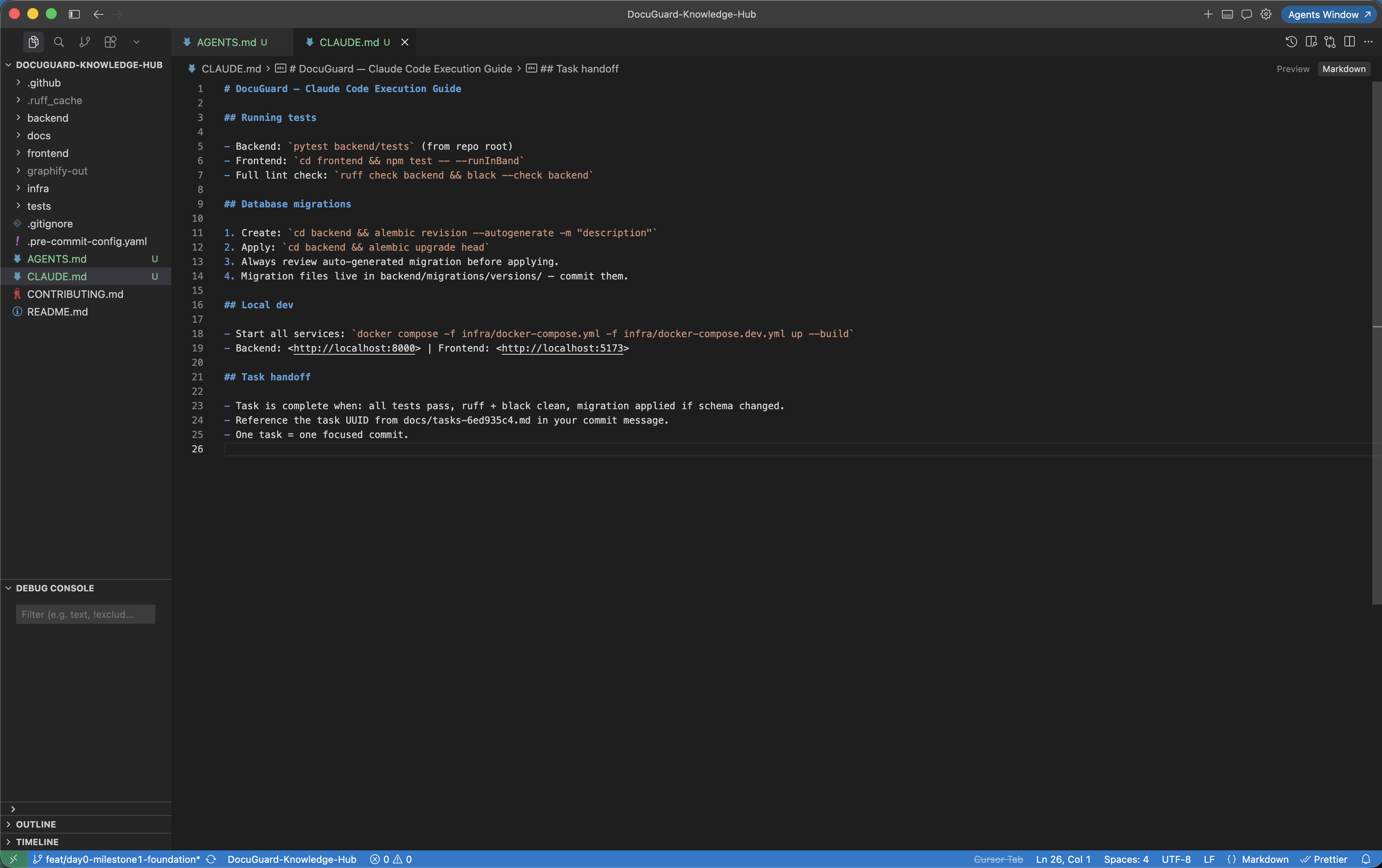The width and height of the screenshot is (1382, 868).
Task: Open the editor more actions ellipsis
Action: pos(1368,42)
